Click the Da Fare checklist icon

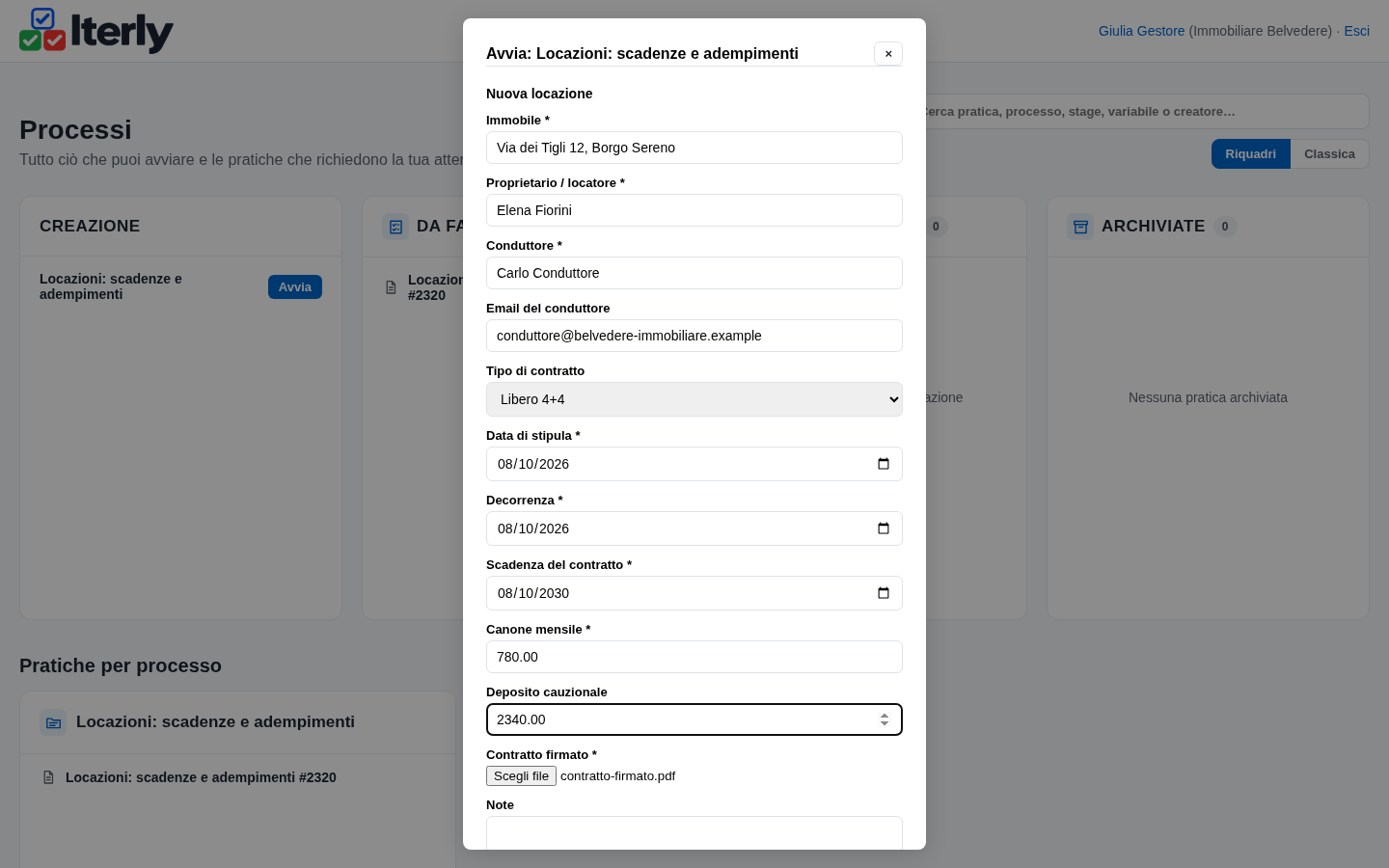tap(395, 227)
